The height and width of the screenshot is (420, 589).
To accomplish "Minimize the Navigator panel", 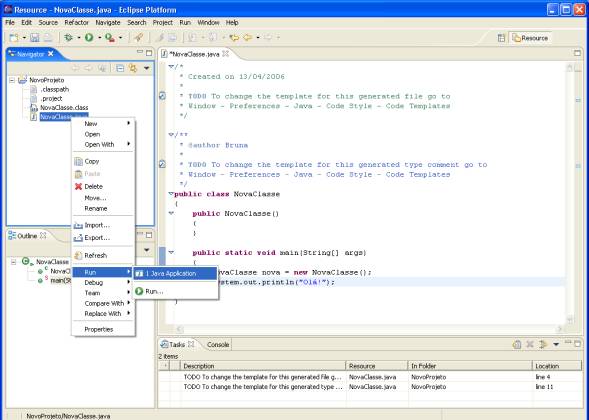I will 140,52.
